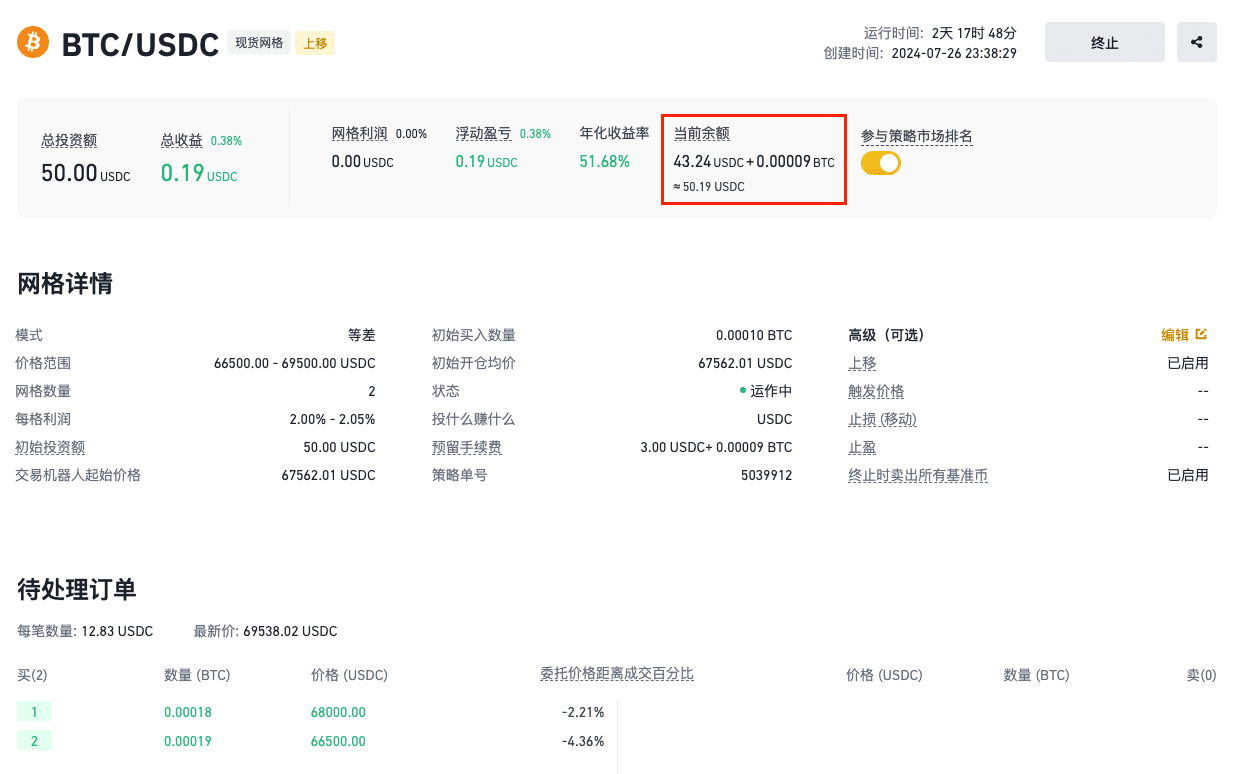The height and width of the screenshot is (774, 1240).
Task: Click the 上移 badge next to the title
Action: click(315, 43)
